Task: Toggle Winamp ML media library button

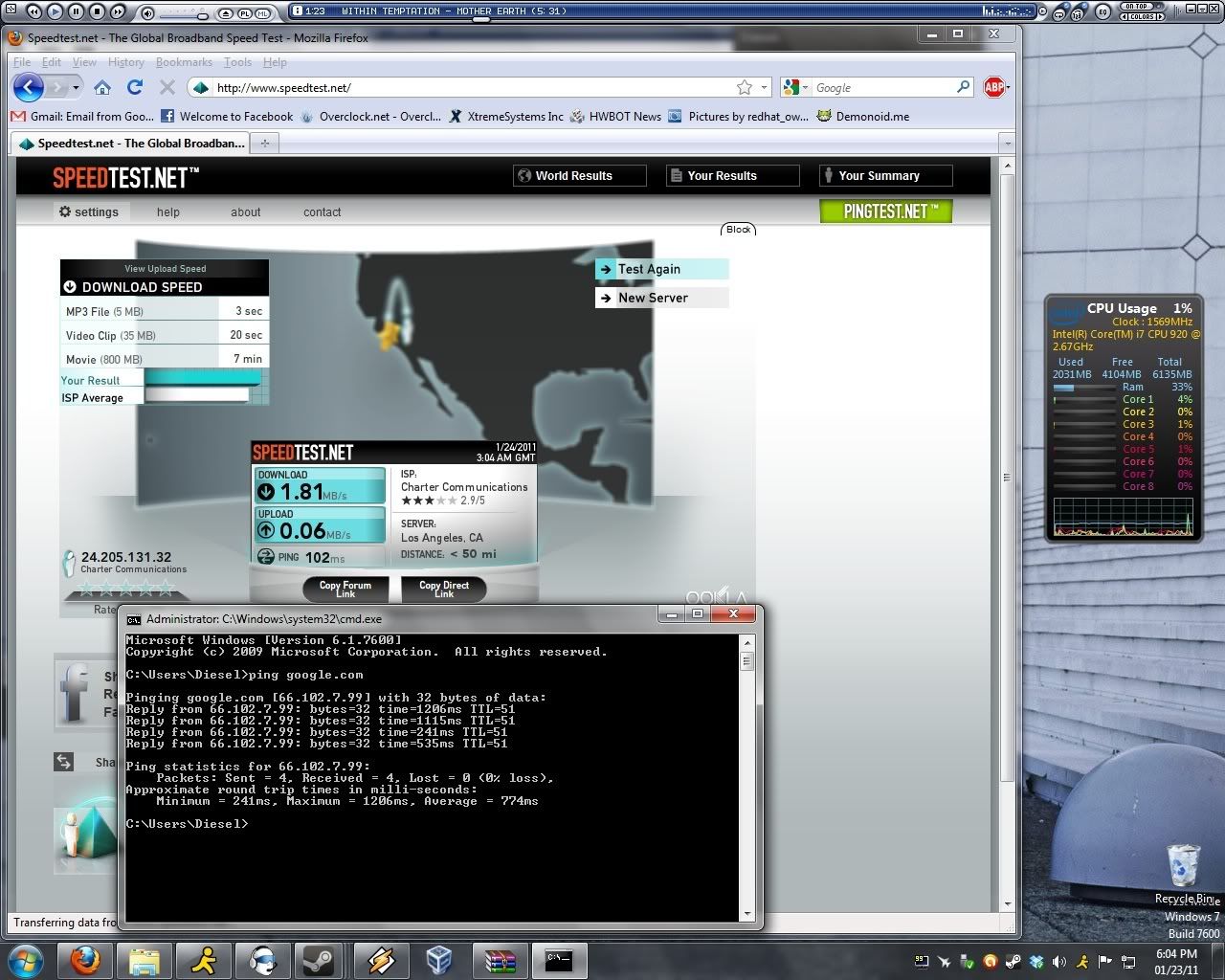Action: point(261,13)
